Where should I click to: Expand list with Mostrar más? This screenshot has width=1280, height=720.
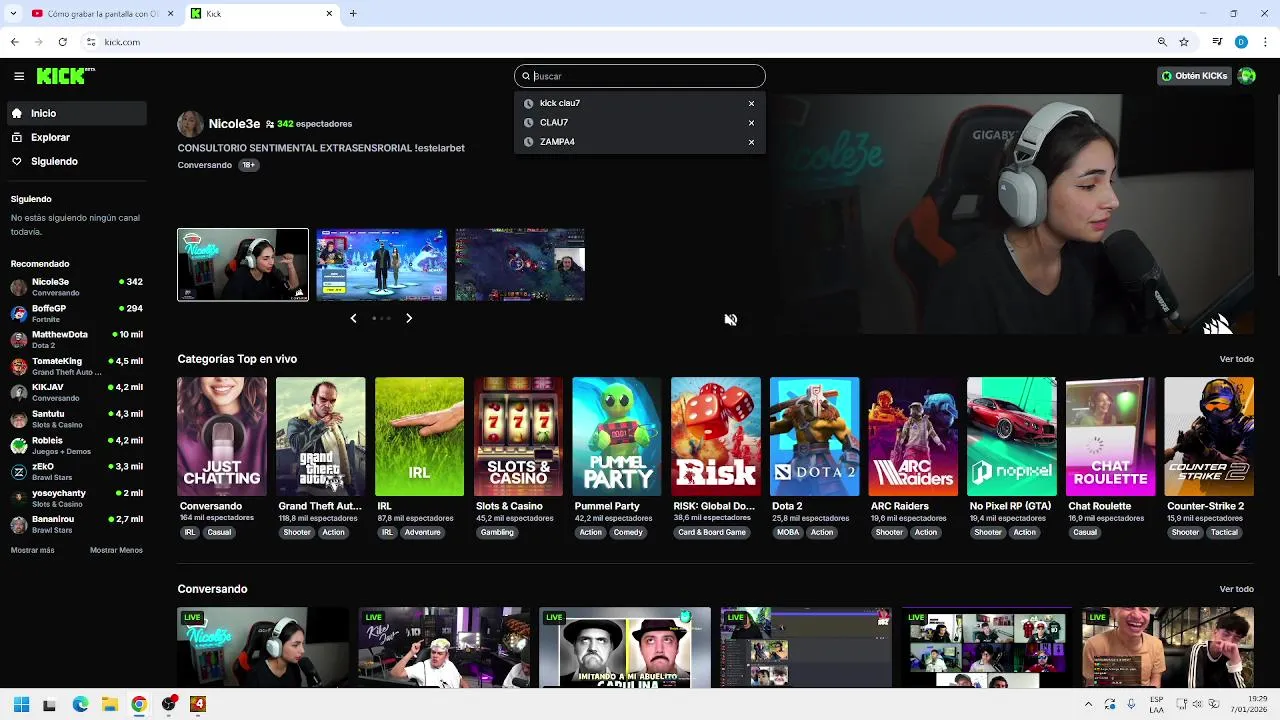(x=33, y=550)
